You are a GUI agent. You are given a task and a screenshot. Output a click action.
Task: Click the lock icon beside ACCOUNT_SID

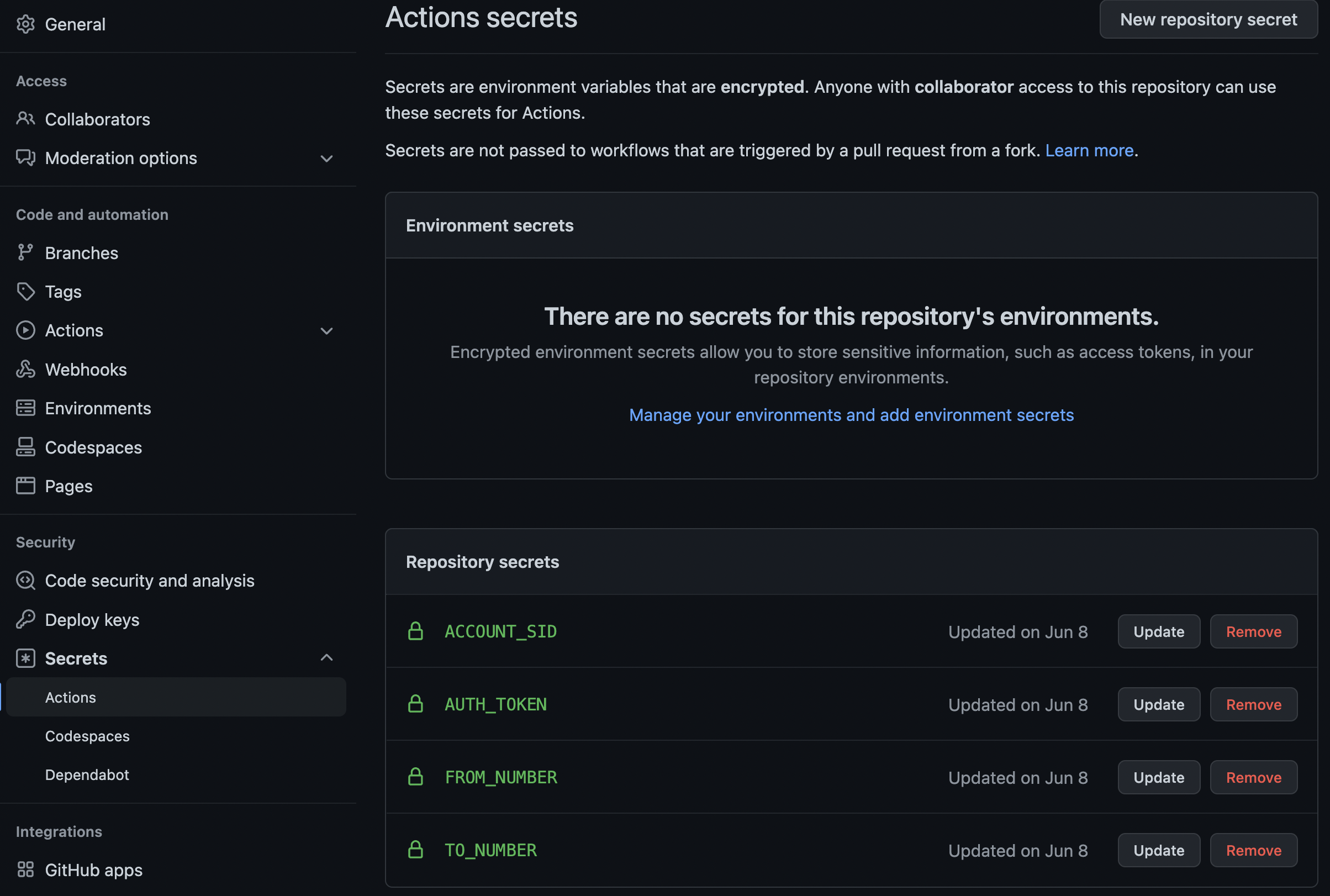point(415,631)
